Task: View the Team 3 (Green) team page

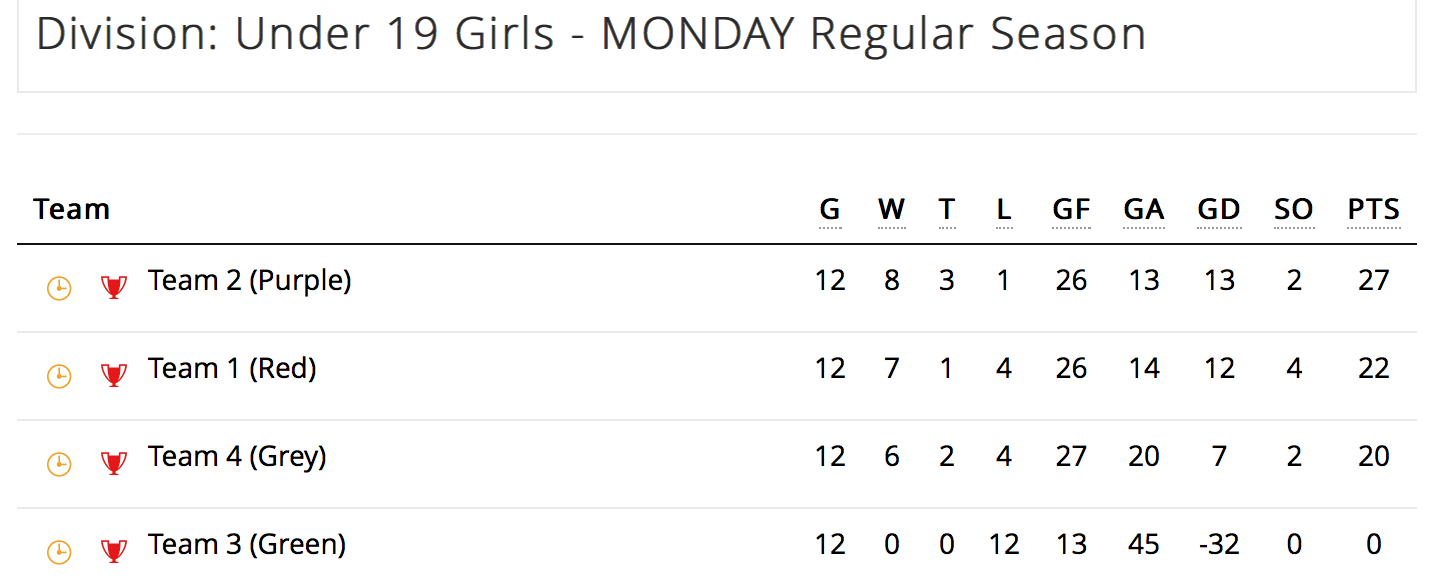Action: pyautogui.click(x=247, y=545)
